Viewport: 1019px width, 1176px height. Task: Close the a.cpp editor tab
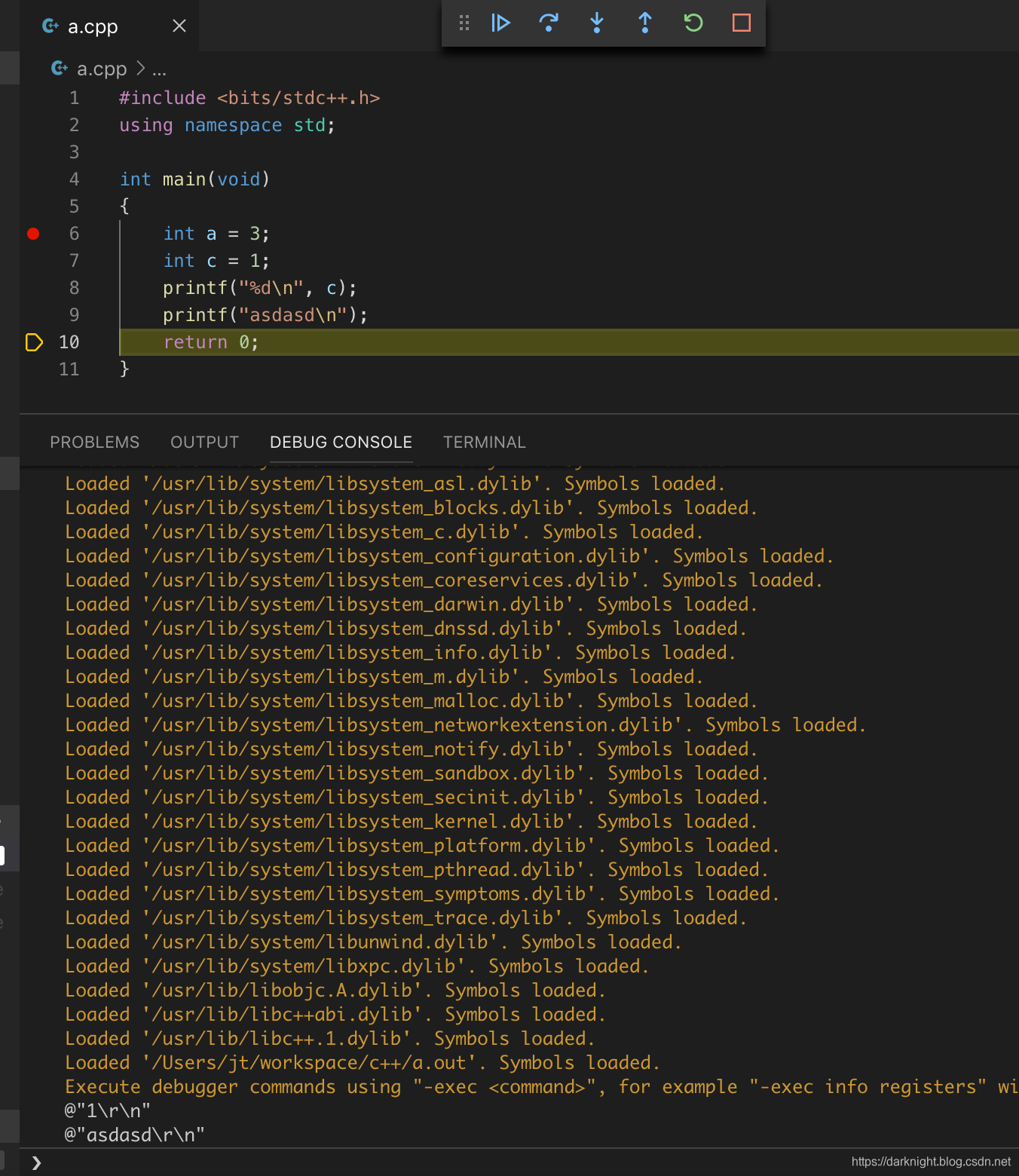click(x=179, y=26)
